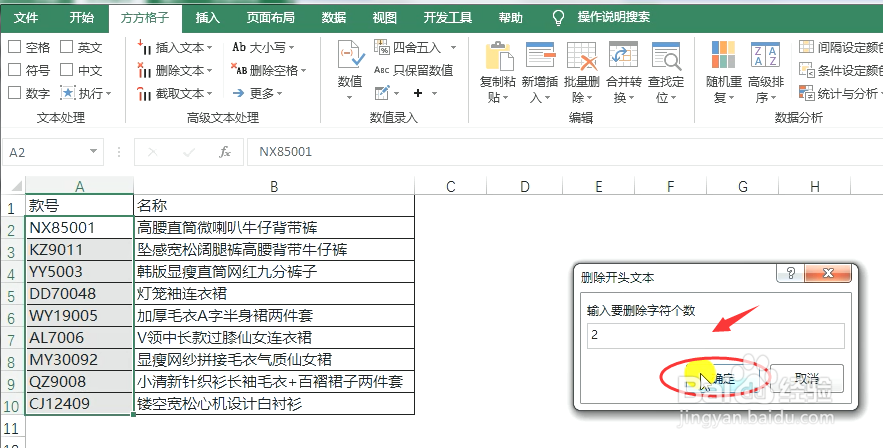The width and height of the screenshot is (883, 448).
Task: Open the 随机重复 colored grid icon
Action: pyautogui.click(x=724, y=55)
